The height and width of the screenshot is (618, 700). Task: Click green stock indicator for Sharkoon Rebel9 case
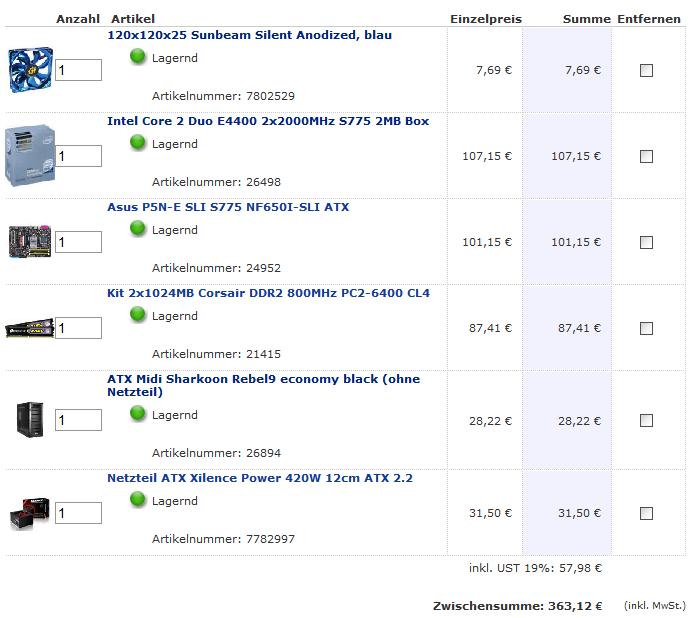tap(138, 414)
